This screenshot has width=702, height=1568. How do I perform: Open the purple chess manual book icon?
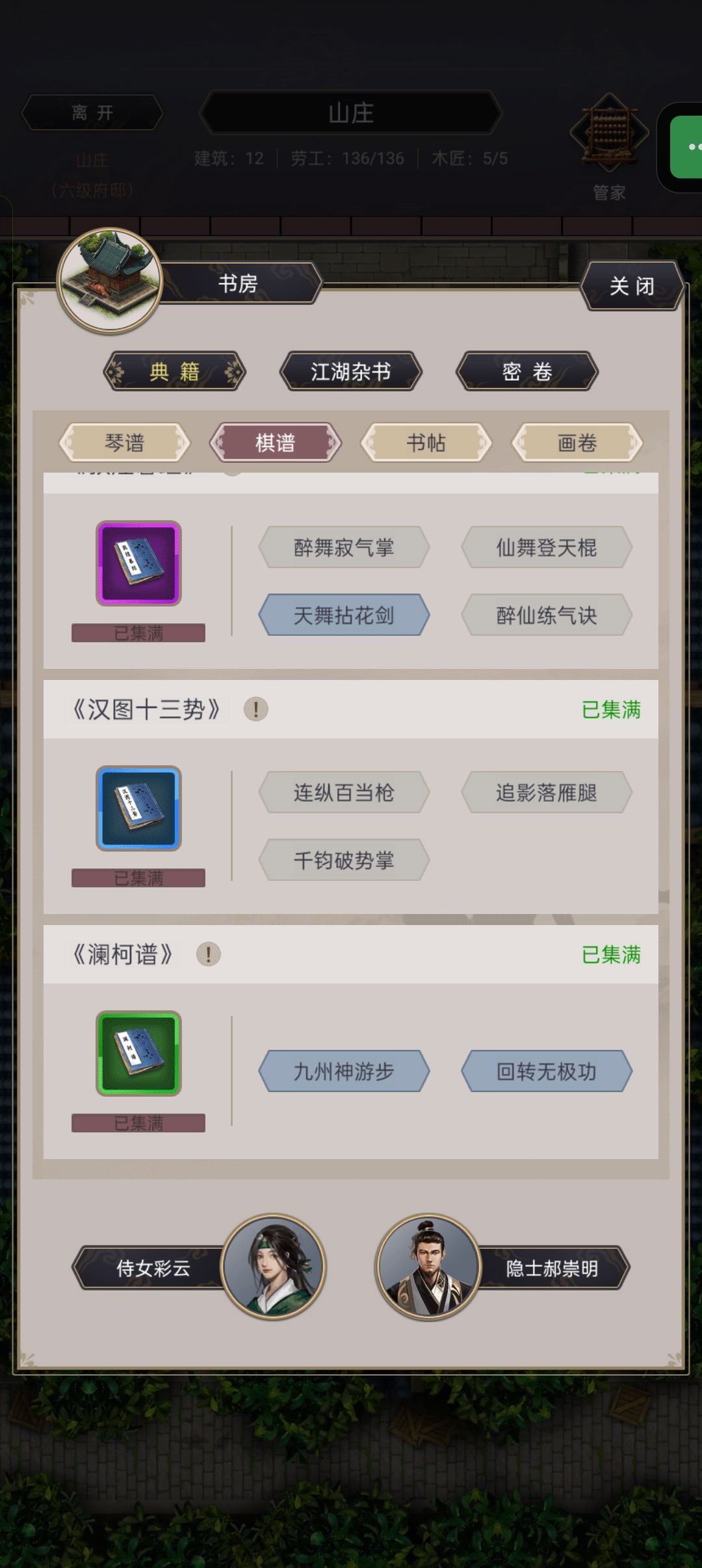(x=138, y=563)
